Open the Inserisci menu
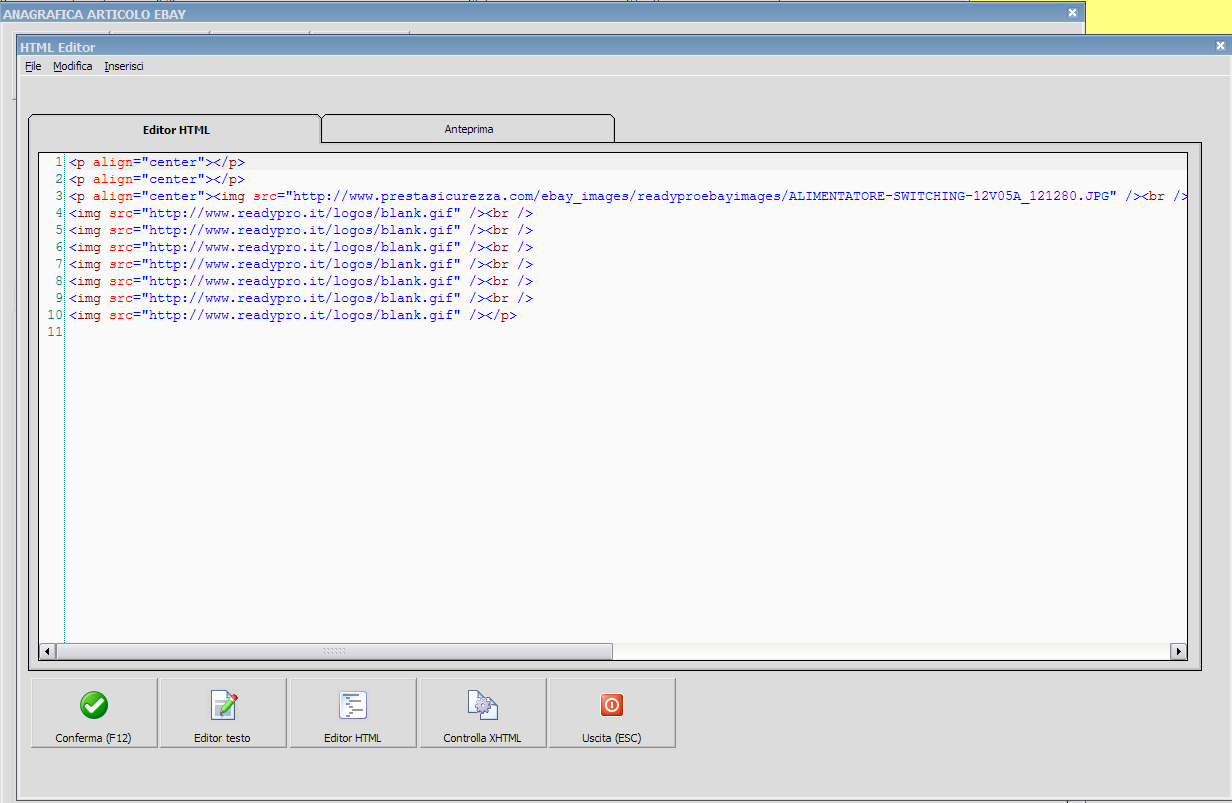 pyautogui.click(x=124, y=66)
